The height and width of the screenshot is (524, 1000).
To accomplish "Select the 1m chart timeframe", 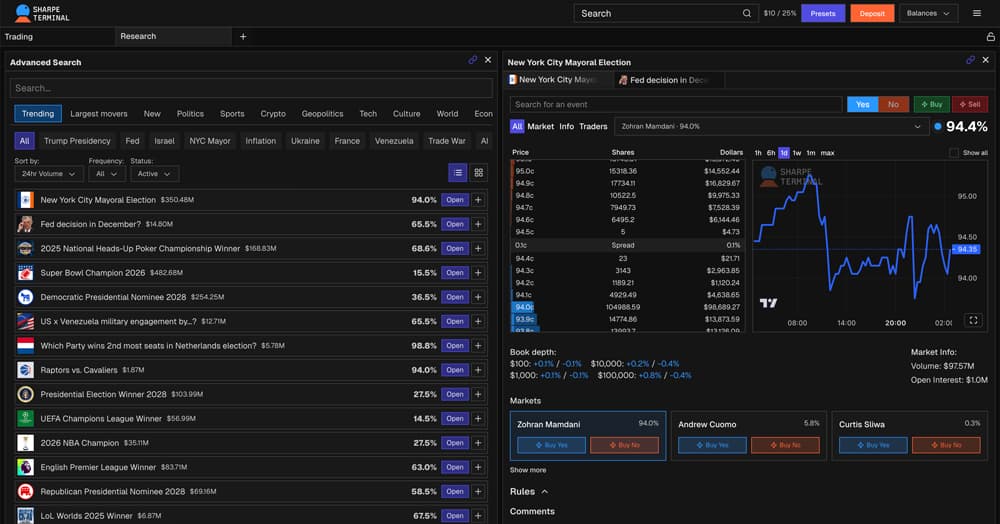I will 811,153.
